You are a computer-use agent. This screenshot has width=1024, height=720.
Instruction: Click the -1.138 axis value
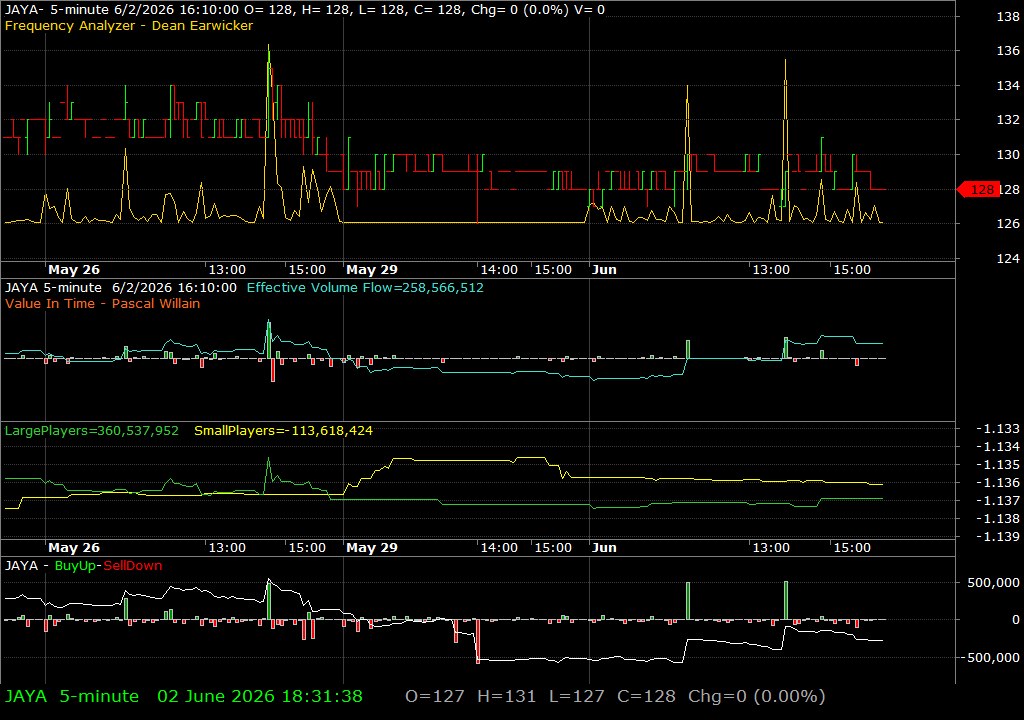tap(997, 519)
